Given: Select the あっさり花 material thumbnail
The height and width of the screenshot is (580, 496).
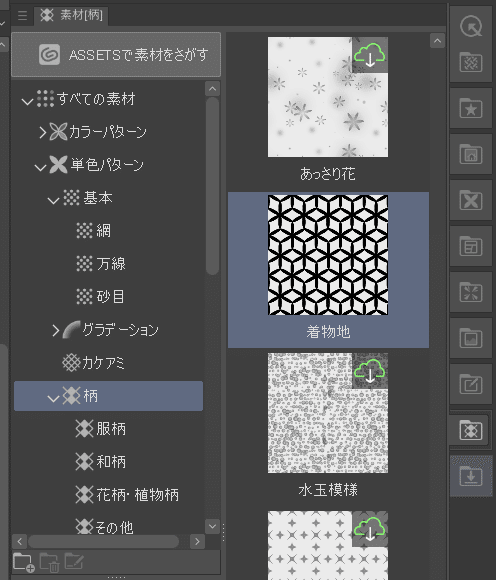Looking at the screenshot, I should pos(328,97).
